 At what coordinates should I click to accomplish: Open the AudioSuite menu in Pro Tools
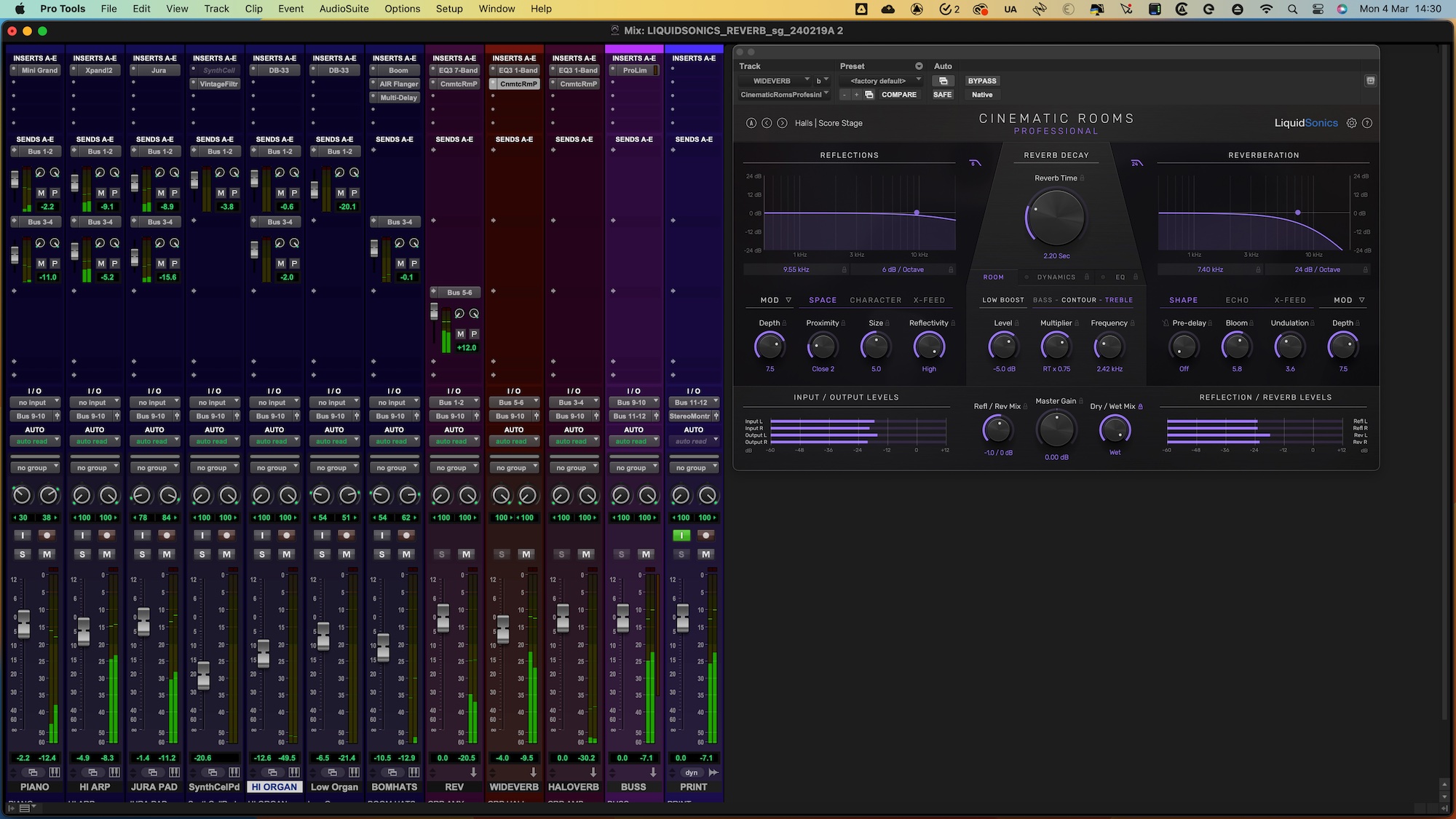click(345, 8)
